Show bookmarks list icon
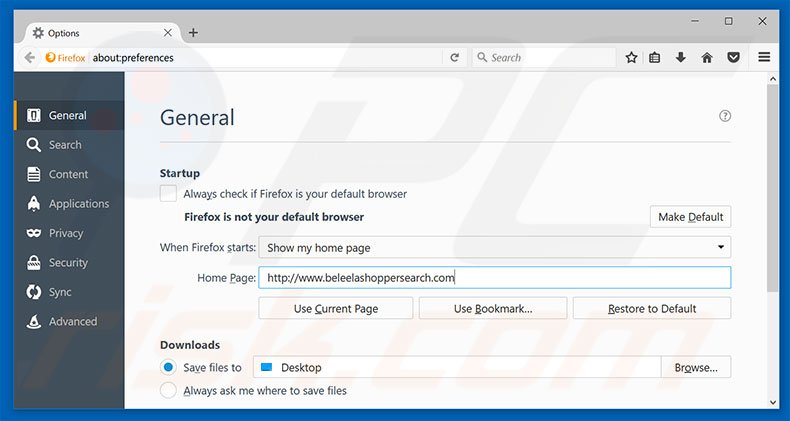 (654, 57)
